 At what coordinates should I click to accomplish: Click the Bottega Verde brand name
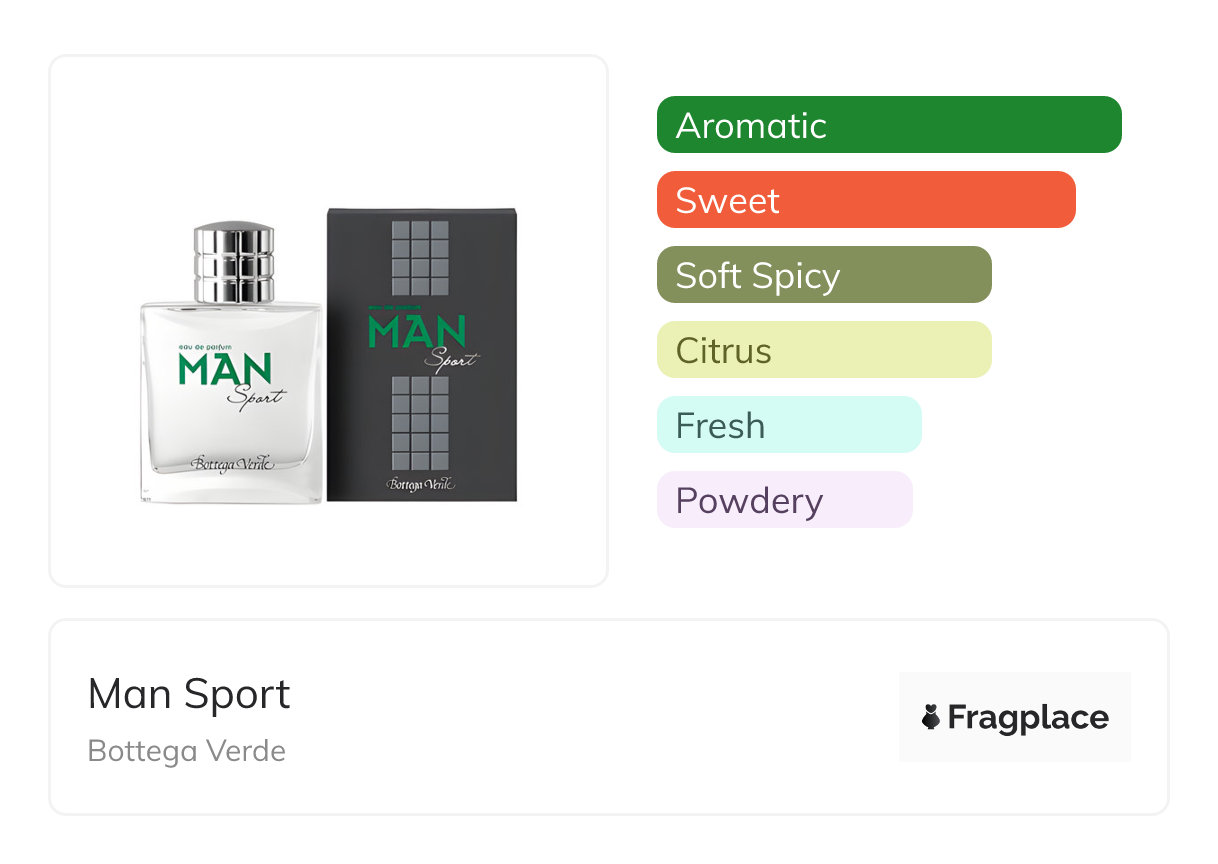[x=187, y=751]
